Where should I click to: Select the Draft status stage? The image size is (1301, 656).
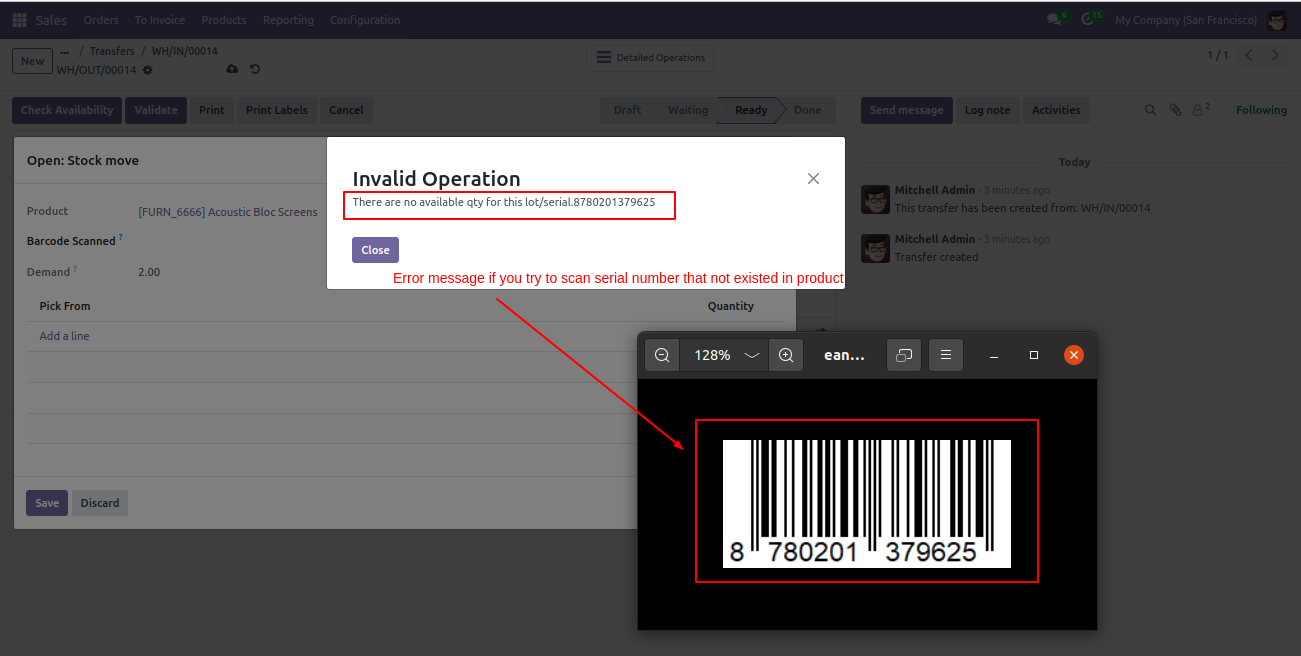[x=627, y=110]
